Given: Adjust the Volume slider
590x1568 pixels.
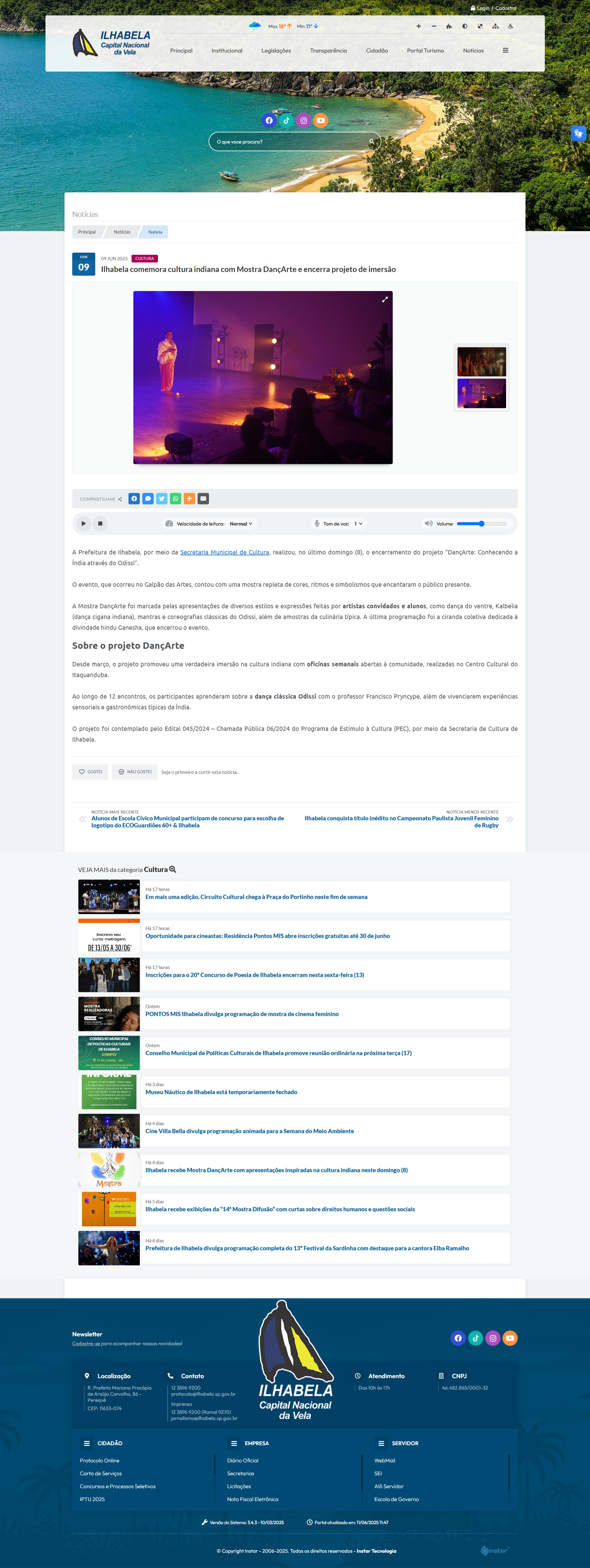Looking at the screenshot, I should pyautogui.click(x=482, y=524).
